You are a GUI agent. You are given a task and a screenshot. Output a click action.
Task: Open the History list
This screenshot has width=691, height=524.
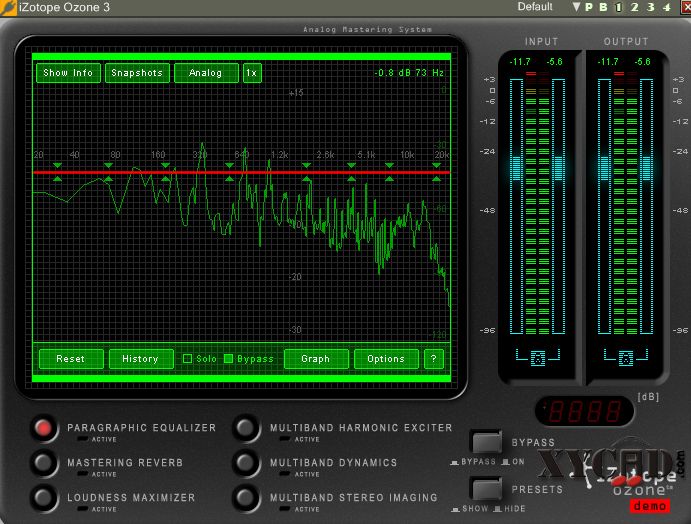pyautogui.click(x=141, y=359)
